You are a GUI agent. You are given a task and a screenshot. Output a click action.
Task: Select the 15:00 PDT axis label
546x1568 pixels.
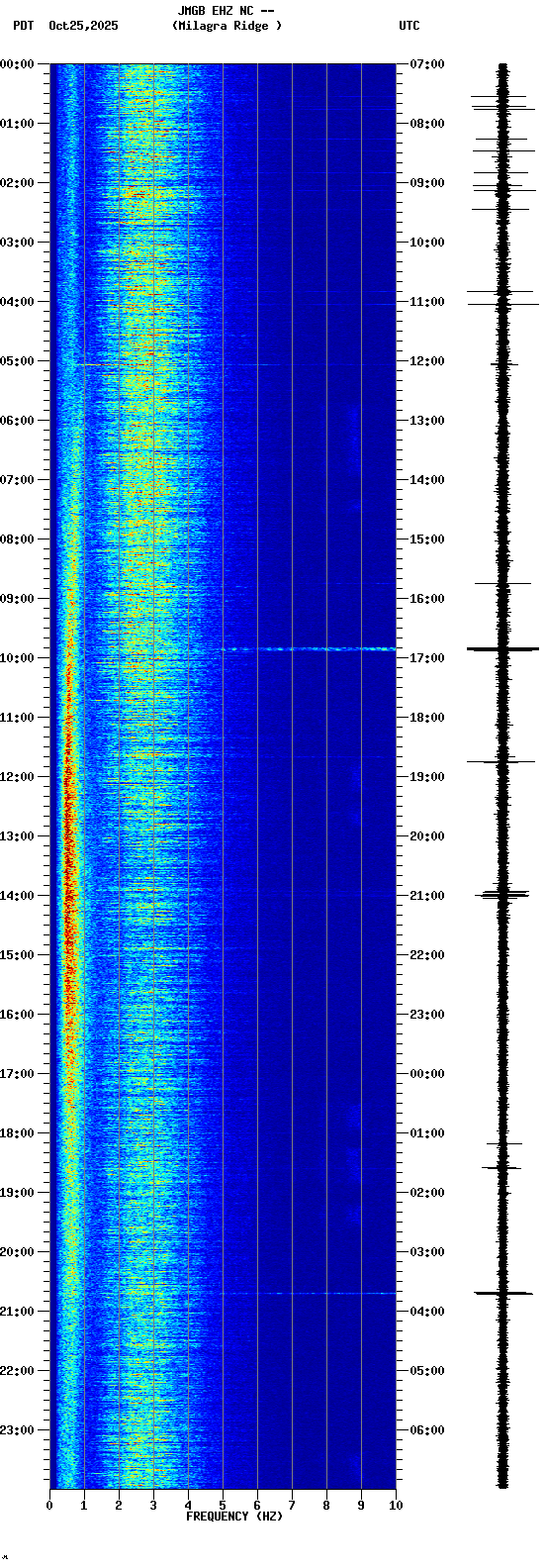pos(18,955)
